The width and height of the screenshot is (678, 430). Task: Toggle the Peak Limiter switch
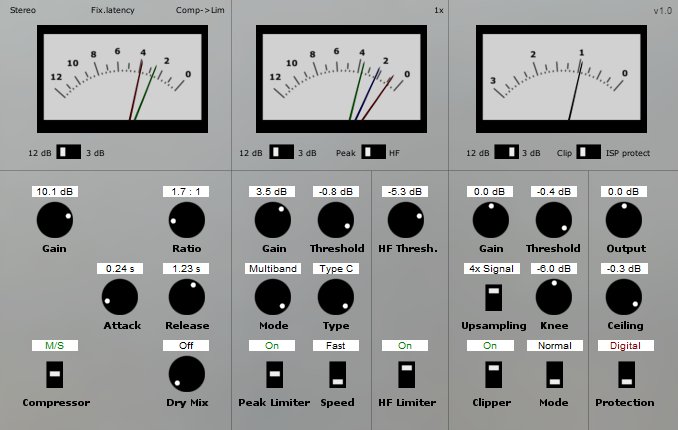click(x=273, y=375)
